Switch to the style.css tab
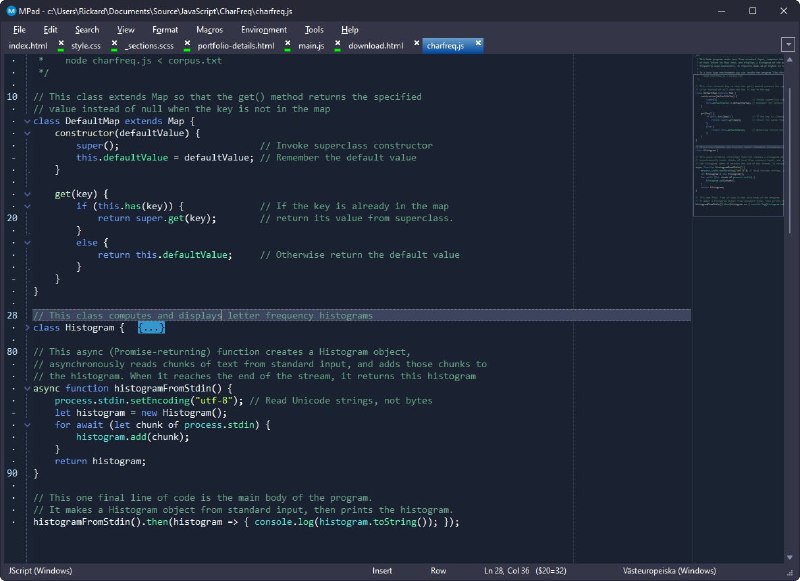 point(86,46)
